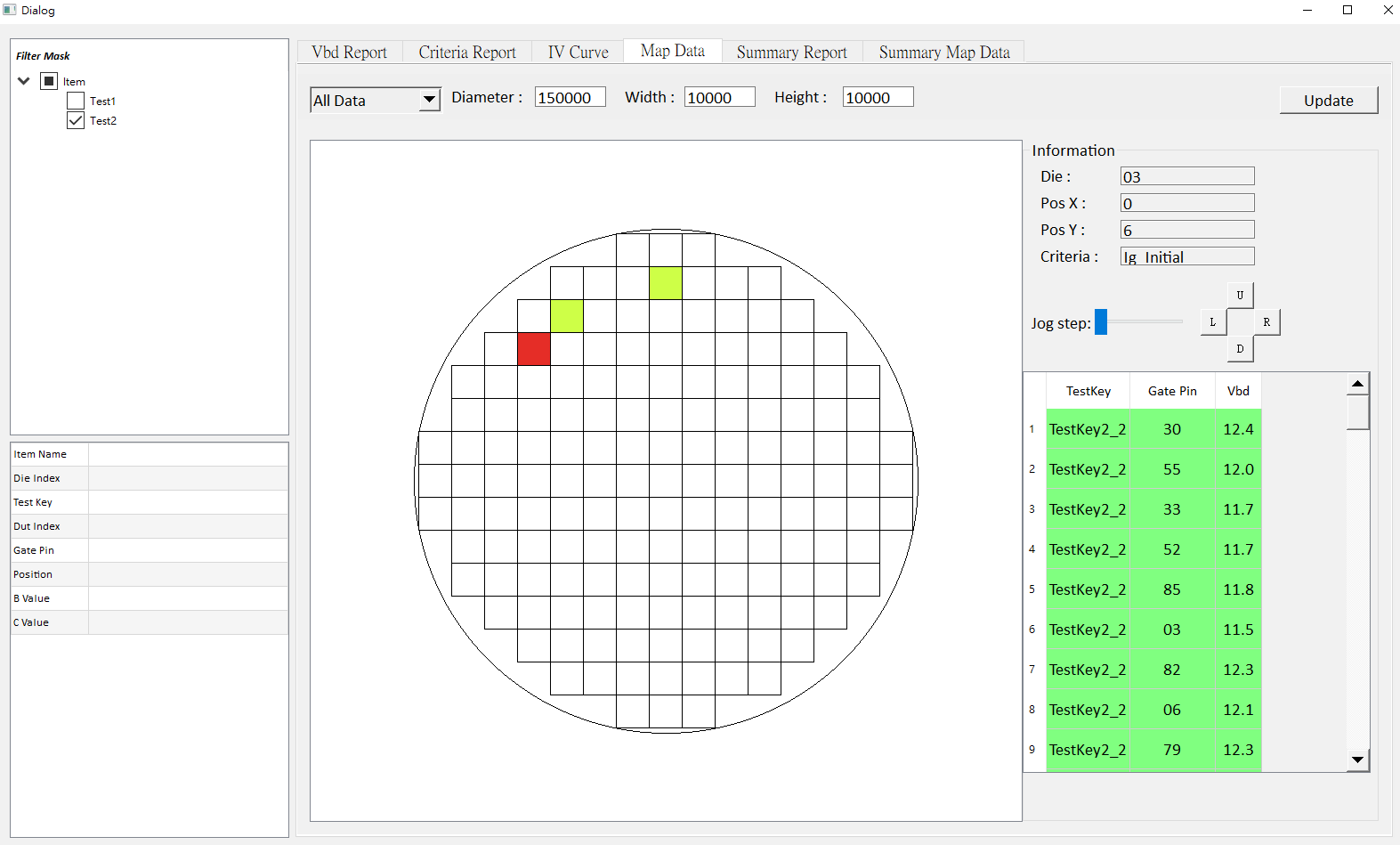Click Gate Pin value 55 in row 2
The image size is (1400, 845).
coord(1172,469)
